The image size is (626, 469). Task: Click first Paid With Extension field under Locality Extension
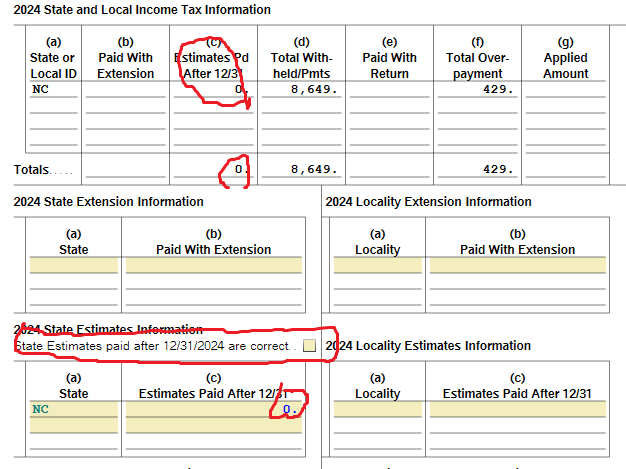517,266
